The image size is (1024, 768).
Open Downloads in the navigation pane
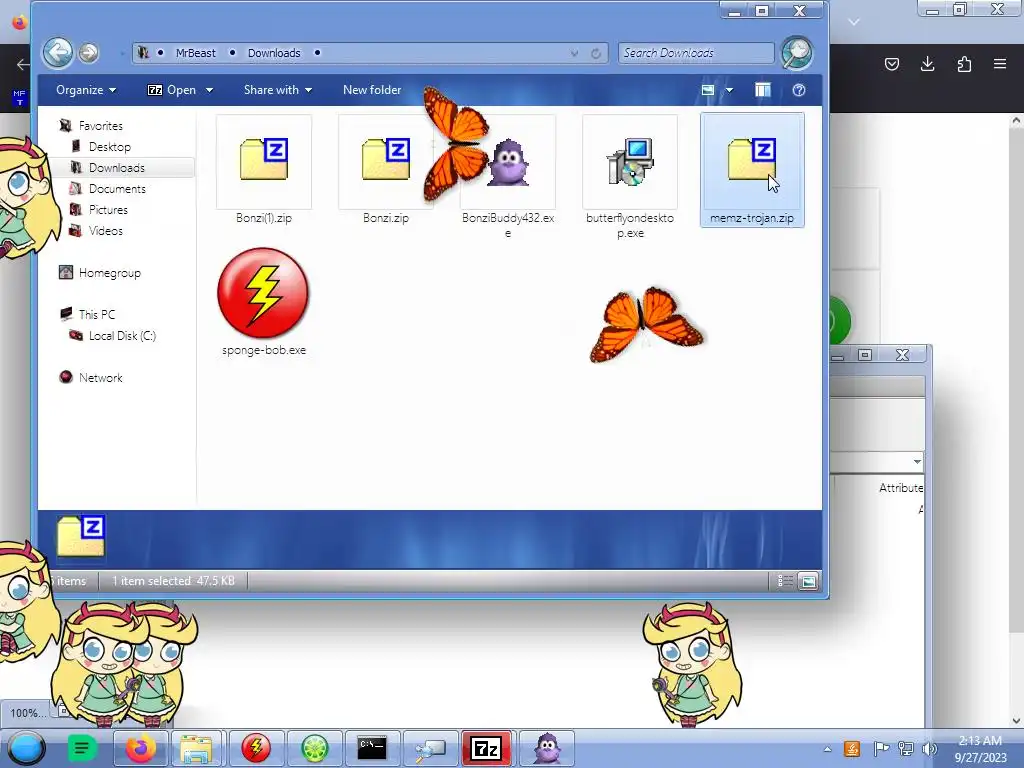point(116,167)
